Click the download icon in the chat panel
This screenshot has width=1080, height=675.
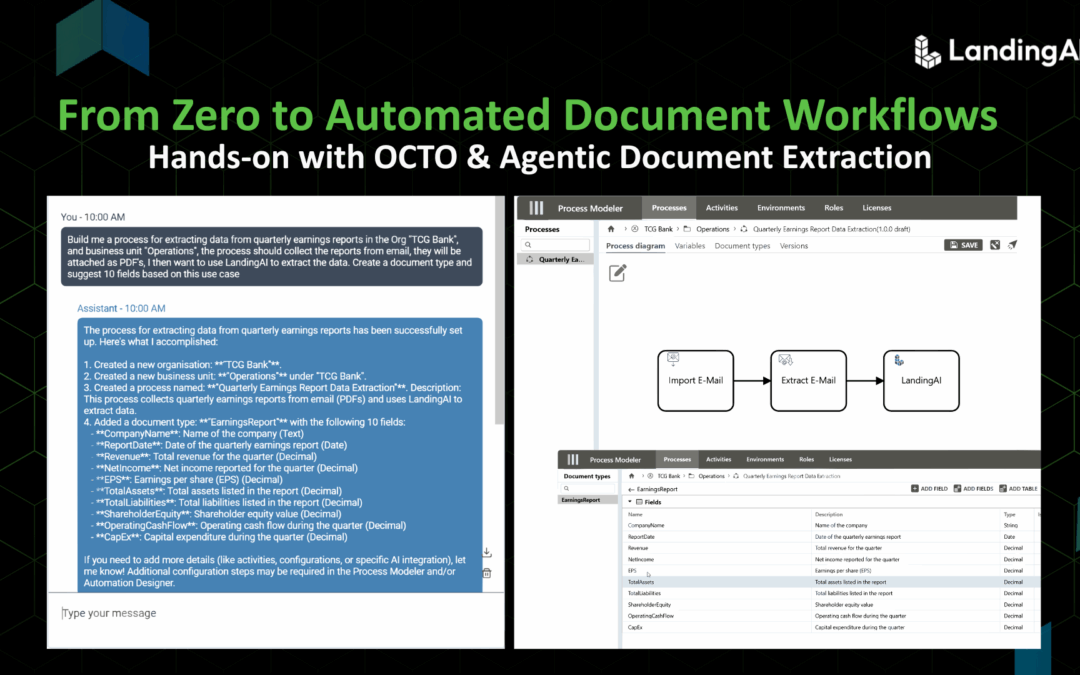(485, 551)
